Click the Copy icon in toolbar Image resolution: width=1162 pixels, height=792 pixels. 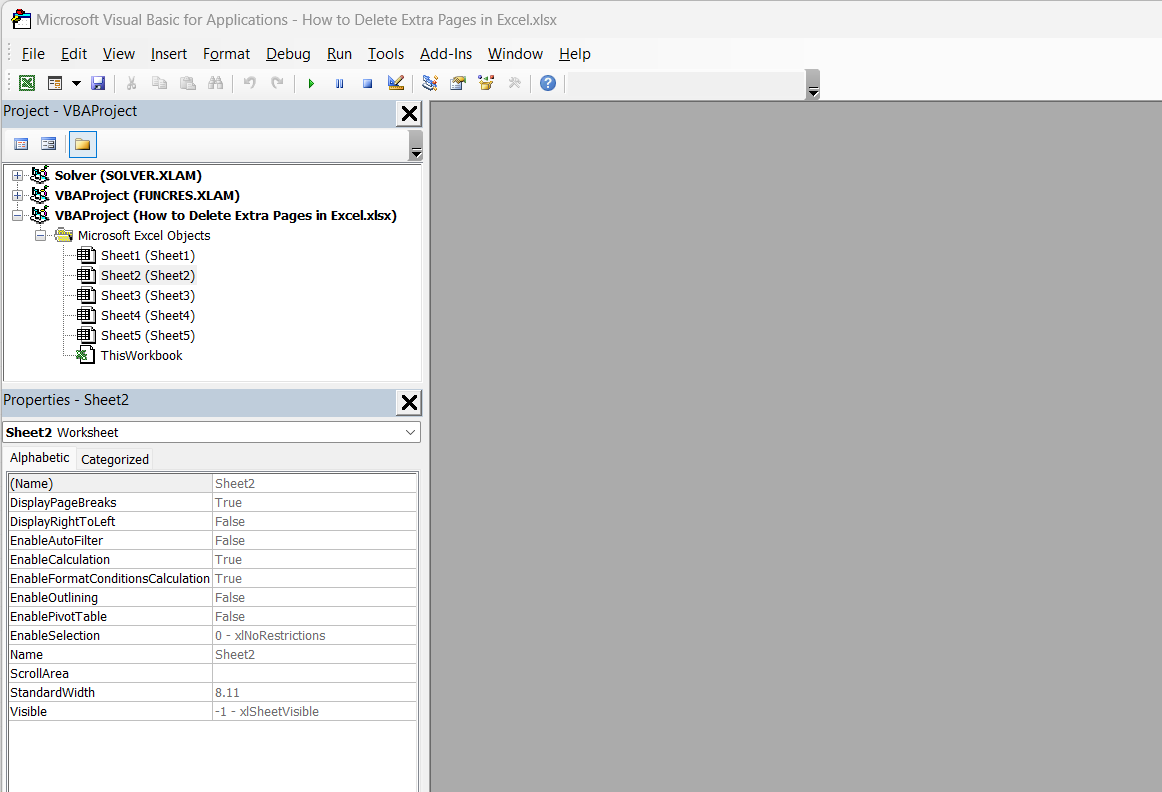pos(159,83)
